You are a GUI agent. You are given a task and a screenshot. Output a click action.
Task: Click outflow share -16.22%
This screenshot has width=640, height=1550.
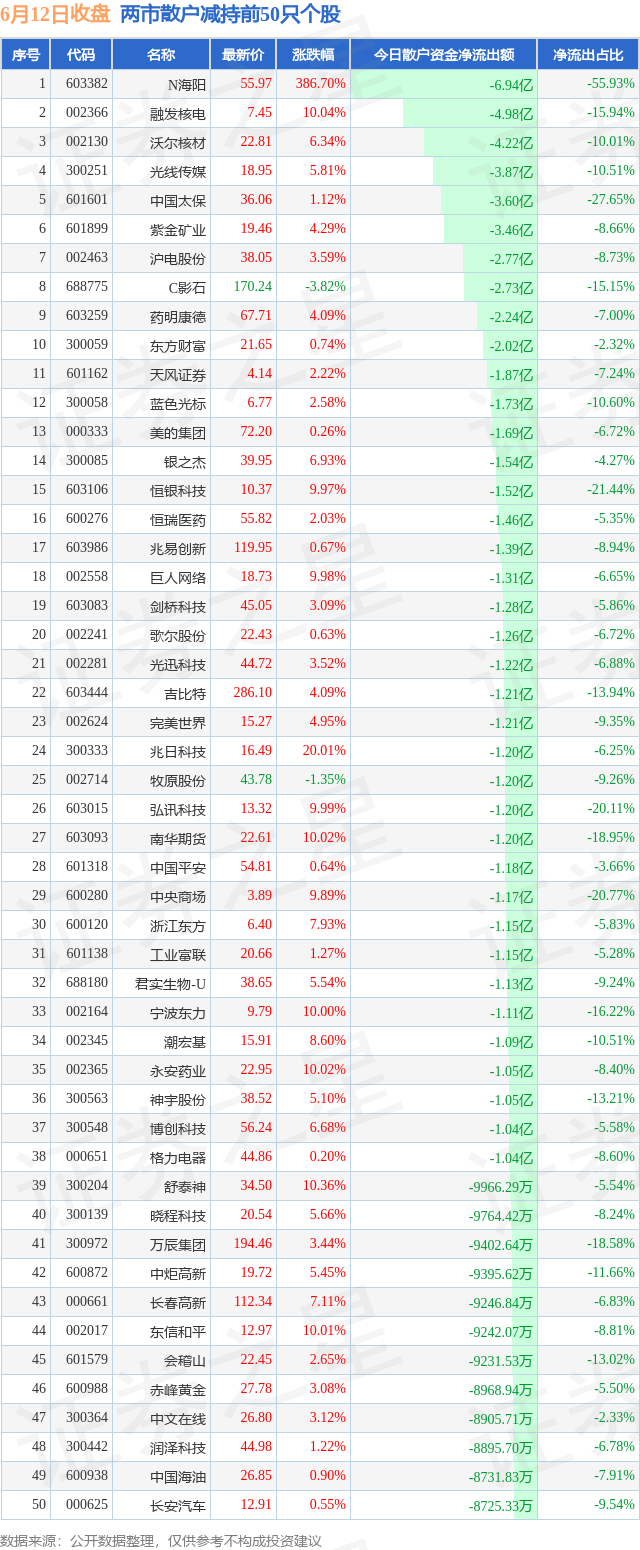(611, 1012)
